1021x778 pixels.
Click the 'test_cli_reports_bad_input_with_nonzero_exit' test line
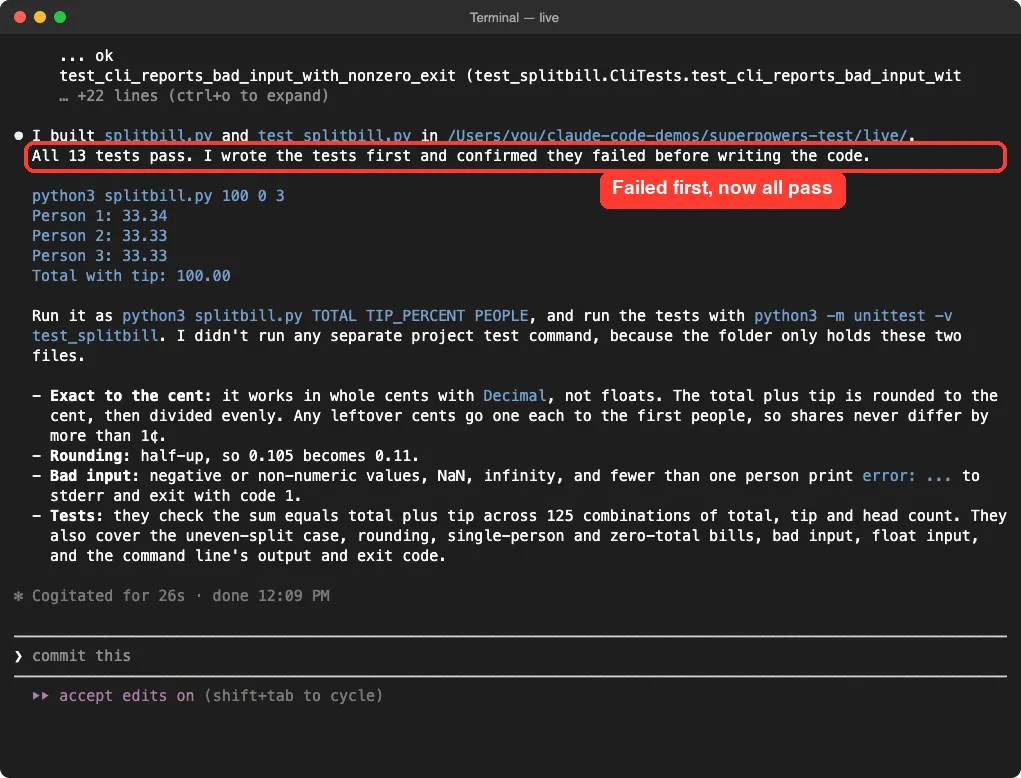510,76
